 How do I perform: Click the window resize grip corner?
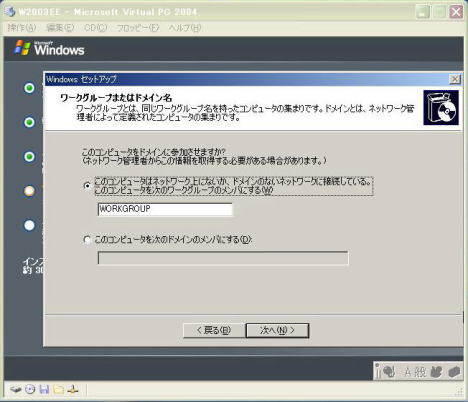click(459, 392)
